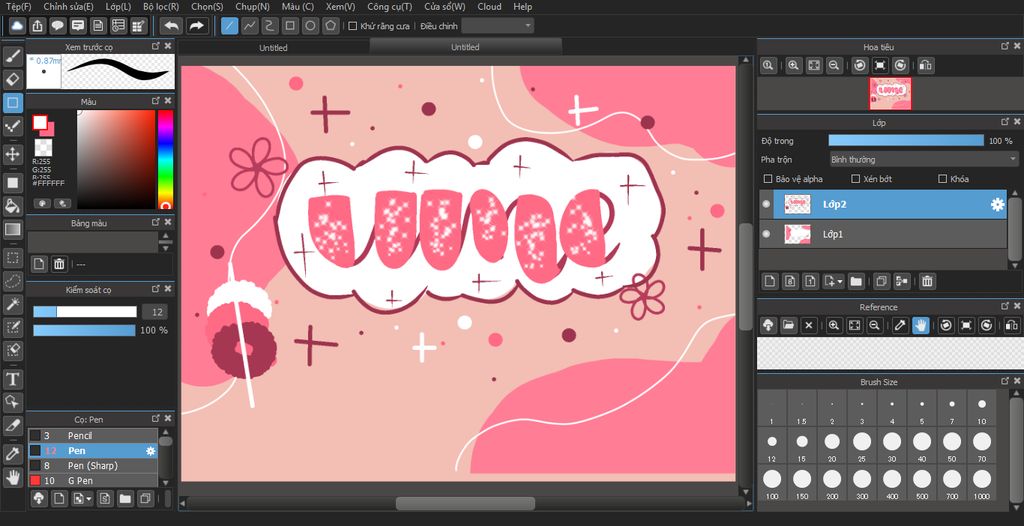Select the Eraser tool
This screenshot has width=1024, height=526.
(x=13, y=80)
